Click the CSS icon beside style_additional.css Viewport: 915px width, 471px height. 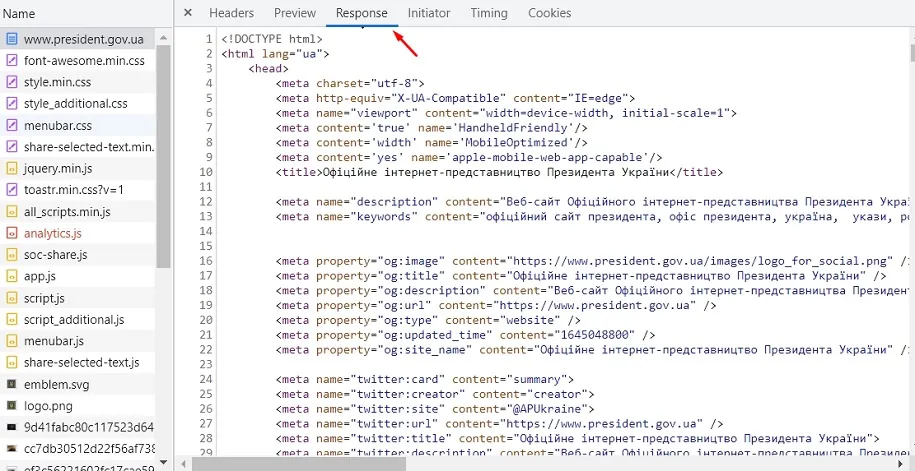click(x=11, y=104)
